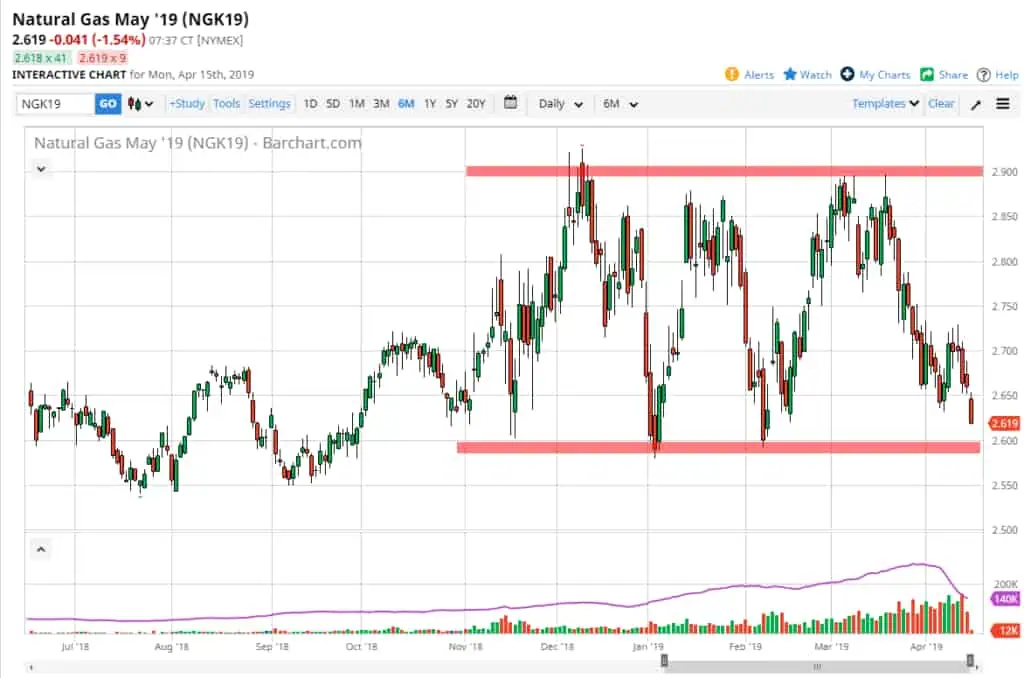Click the 12K volume label
Image resolution: width=1024 pixels, height=678 pixels.
(x=1006, y=630)
